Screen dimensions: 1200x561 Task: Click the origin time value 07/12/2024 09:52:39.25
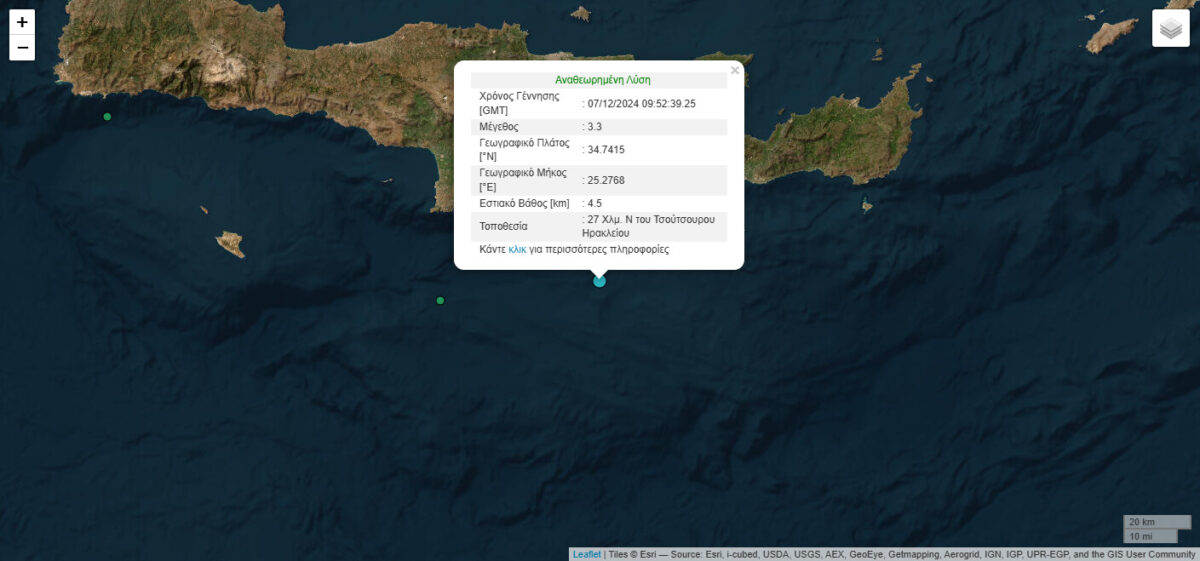click(x=642, y=103)
